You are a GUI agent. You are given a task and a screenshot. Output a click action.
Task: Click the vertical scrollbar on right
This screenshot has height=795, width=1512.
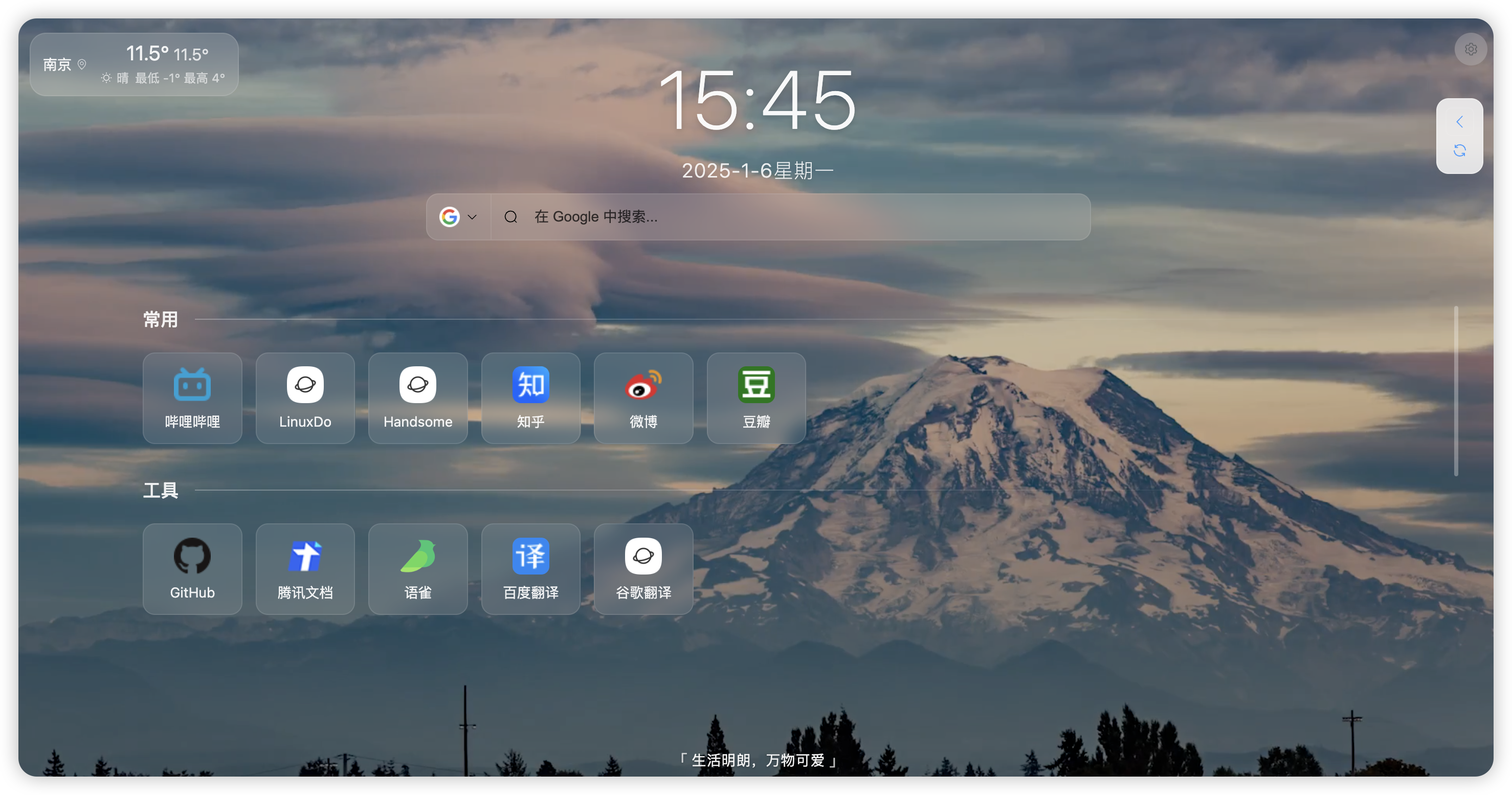[1456, 390]
